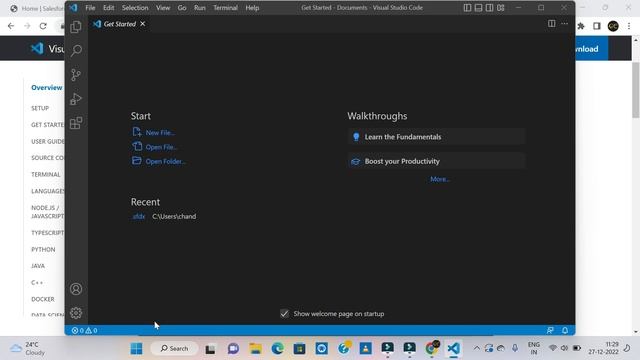
Task: Click the VS Code logo in title bar
Action: 73,8
